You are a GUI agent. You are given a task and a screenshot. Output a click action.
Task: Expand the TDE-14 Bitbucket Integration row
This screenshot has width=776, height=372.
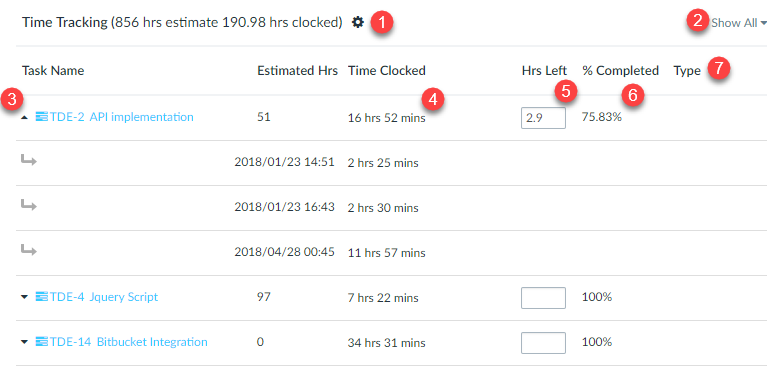click(x=25, y=342)
